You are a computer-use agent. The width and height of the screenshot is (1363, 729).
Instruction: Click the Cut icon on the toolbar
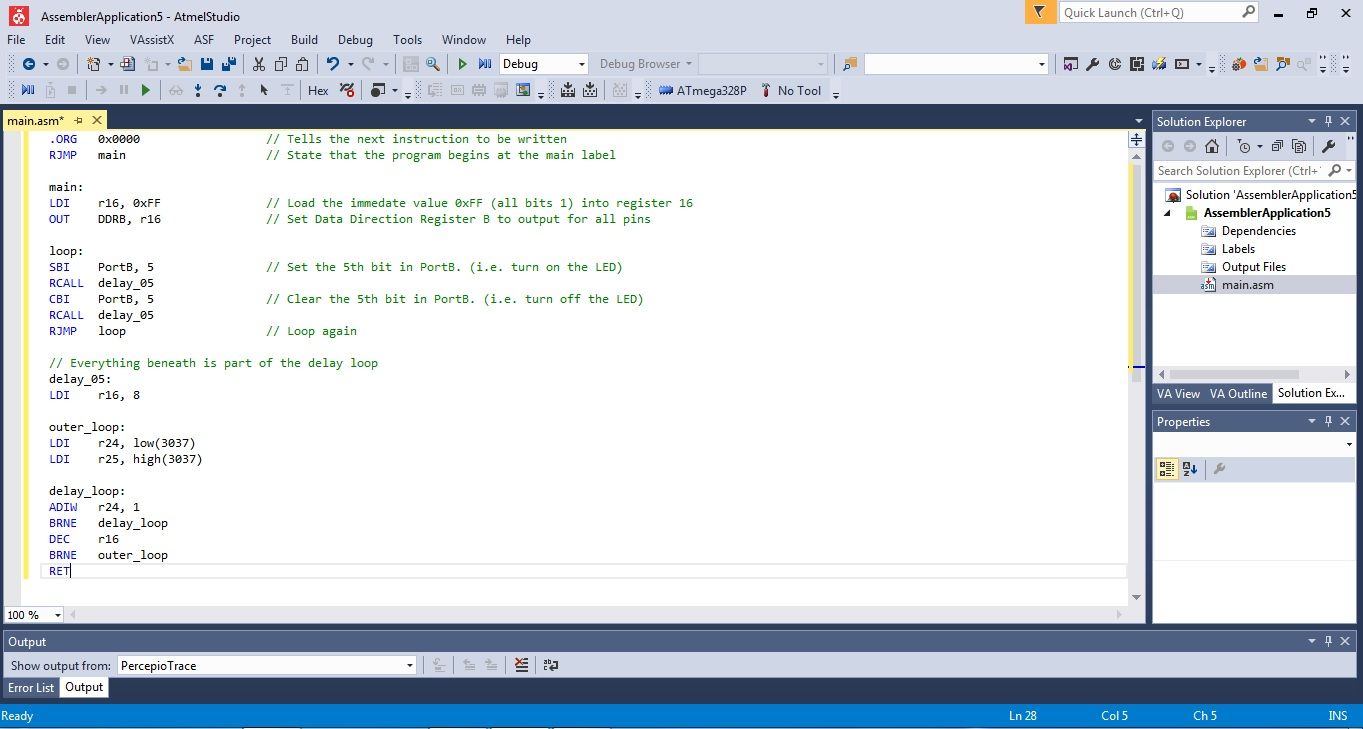[x=258, y=63]
